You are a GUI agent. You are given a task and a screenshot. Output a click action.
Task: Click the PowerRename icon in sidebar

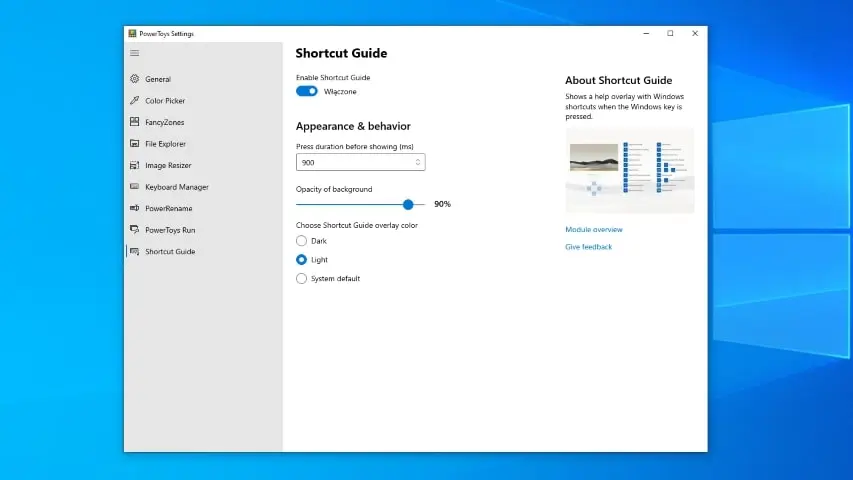(x=135, y=209)
